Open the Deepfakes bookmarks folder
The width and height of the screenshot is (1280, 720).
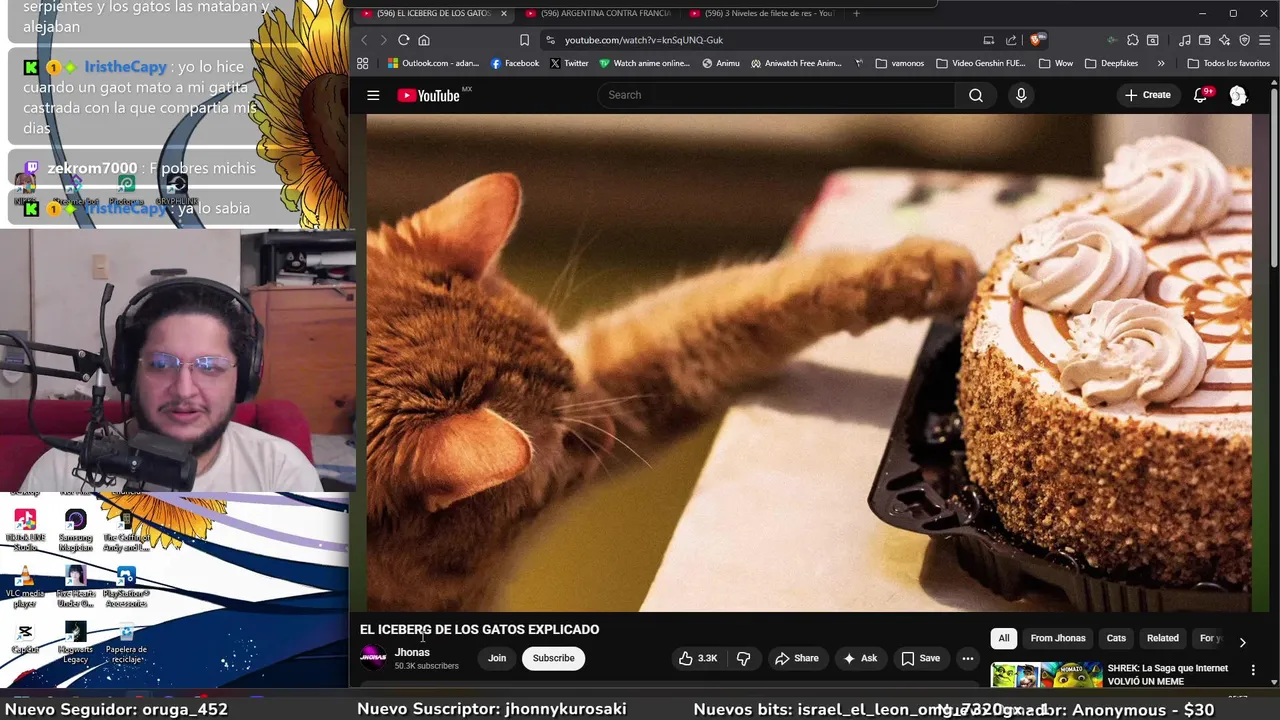tap(1112, 63)
